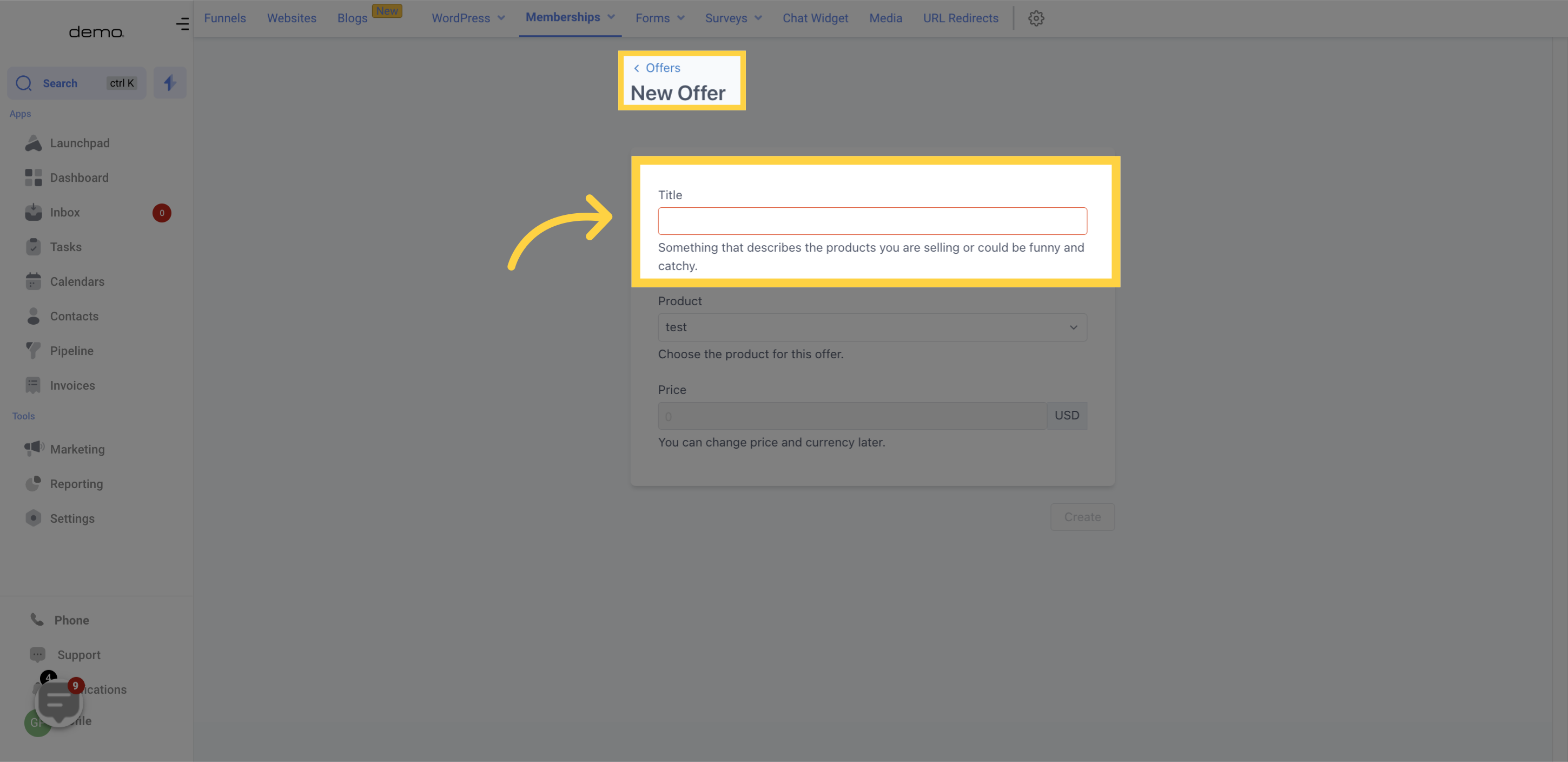The image size is (1568, 762).
Task: Click the Search box in sidebar
Action: (x=77, y=83)
